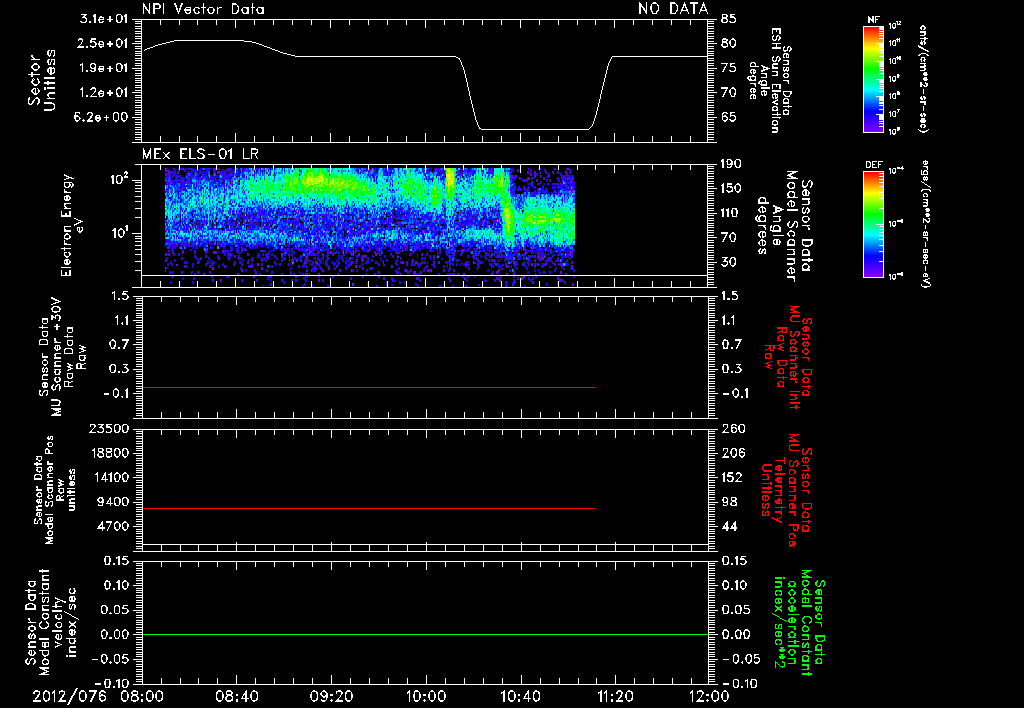Click the '75' elevation angle tick
The image size is (1024, 708).
(728, 68)
